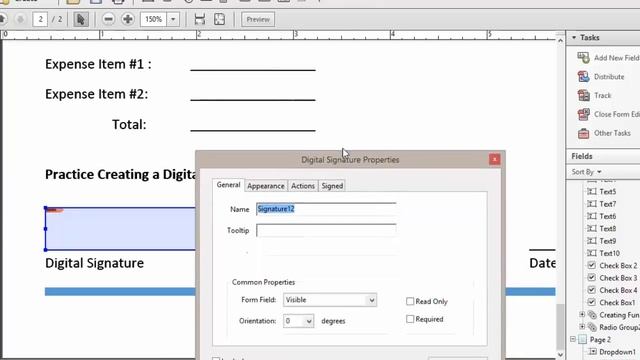Collapse the Page 2 tree node
The image size is (640, 360).
click(x=573, y=339)
